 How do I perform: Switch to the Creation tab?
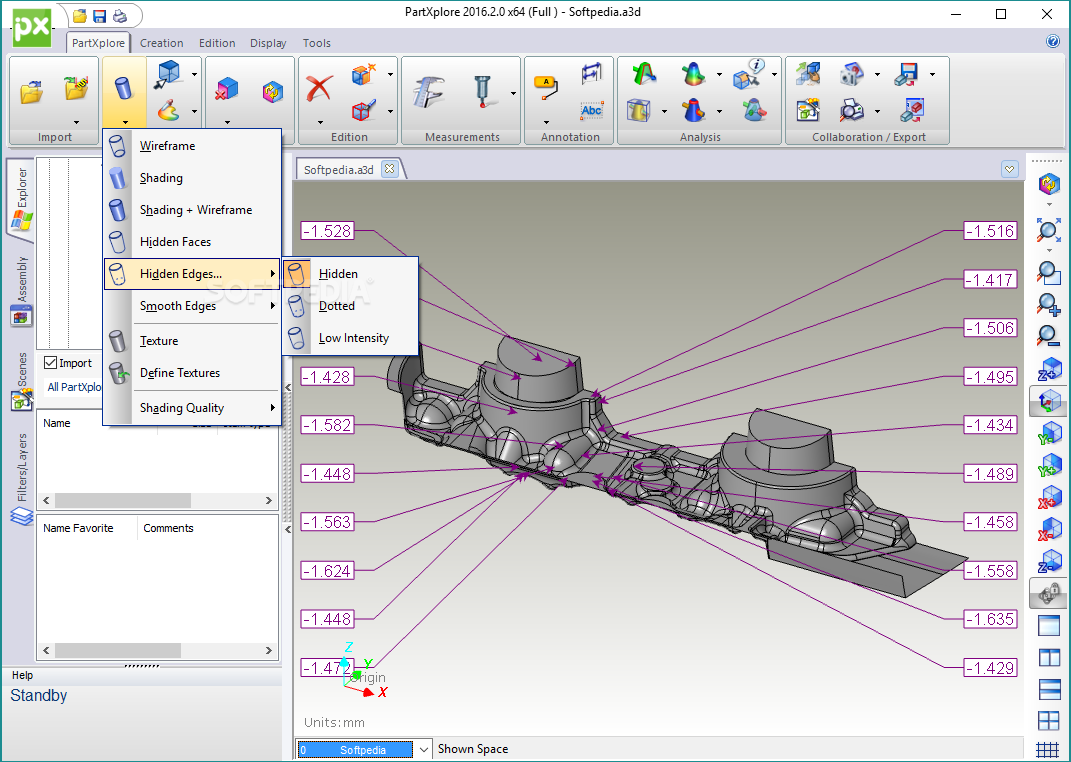click(161, 42)
